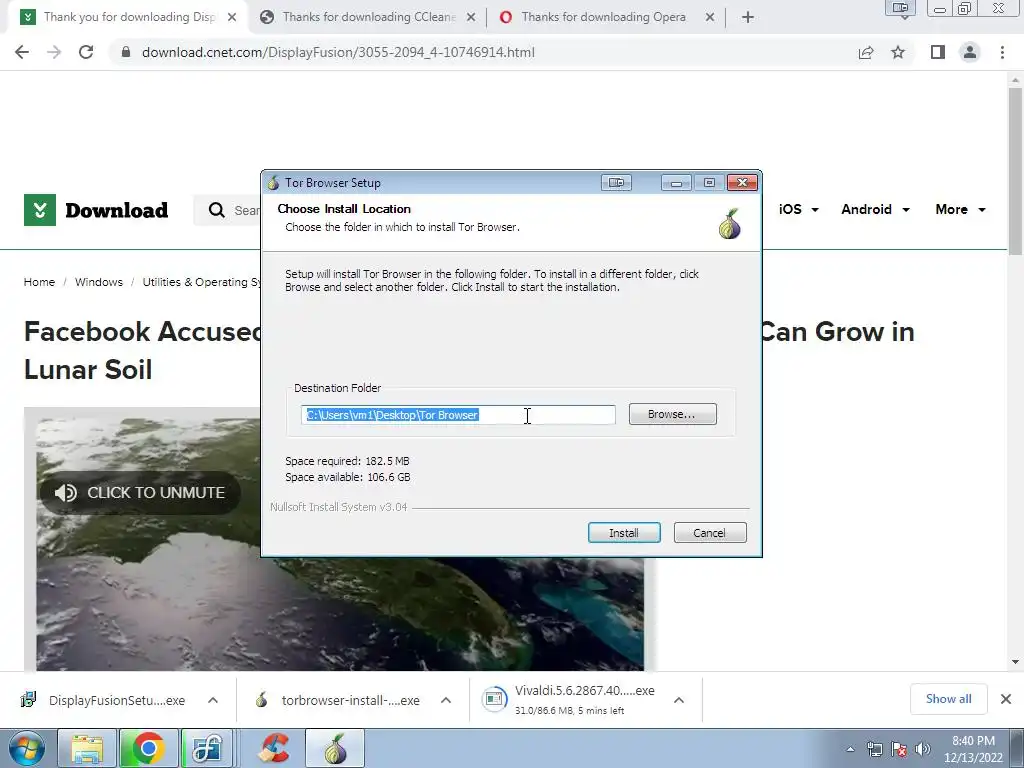The height and width of the screenshot is (768, 1024).
Task: Close the DisplayFusion tab
Action: coord(232,18)
